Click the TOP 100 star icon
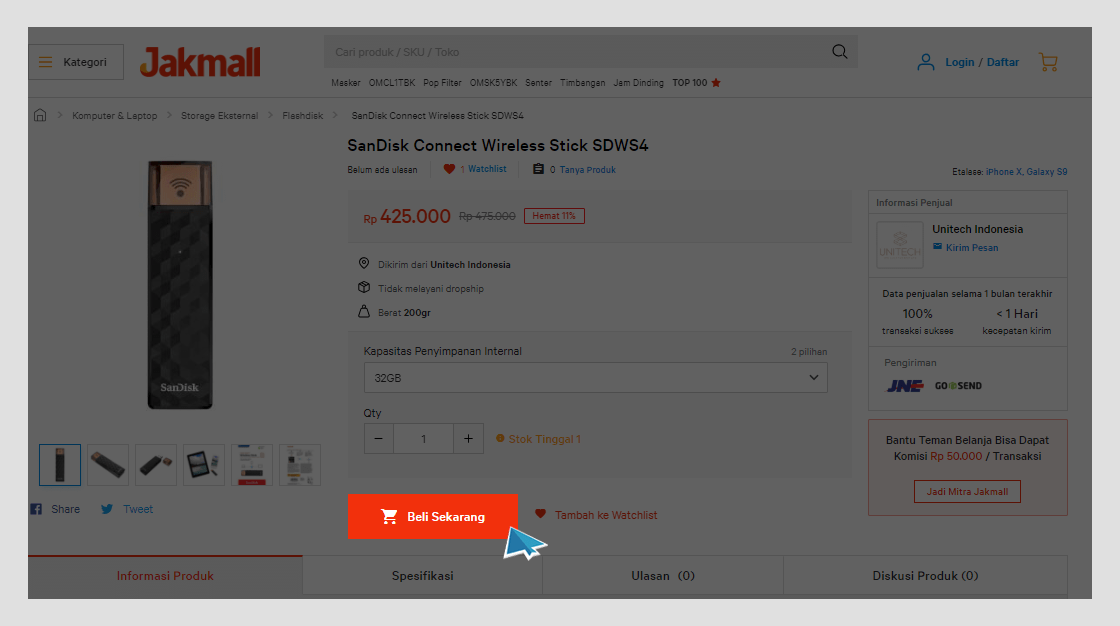Screen dimensions: 1120x626 [x=716, y=83]
